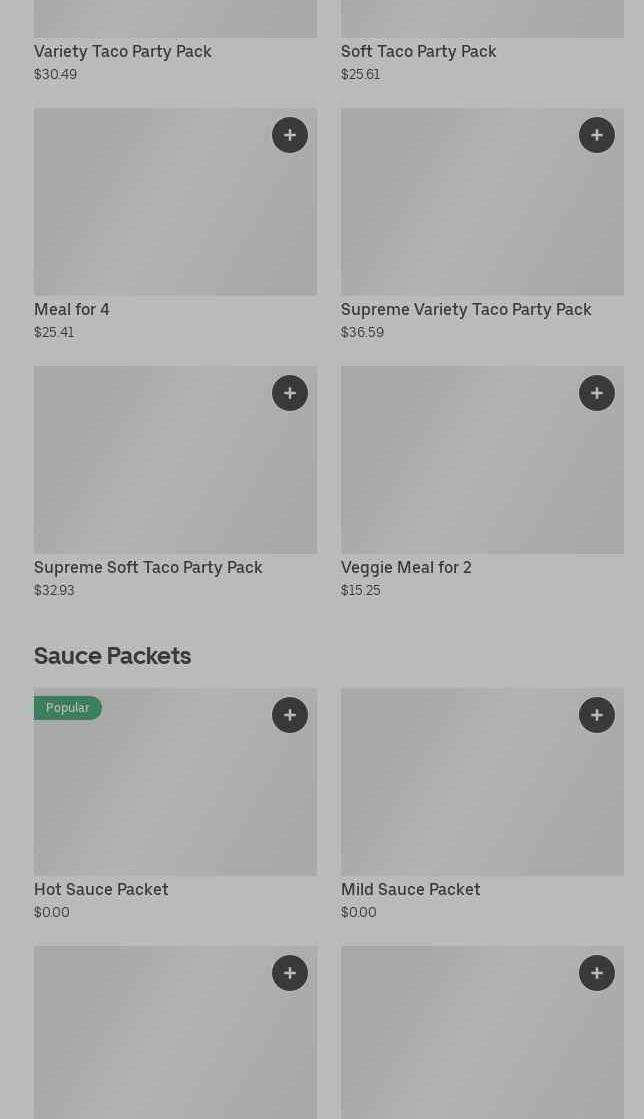This screenshot has height=1119, width=644.
Task: Click the Supreme Soft Taco Party Pack name
Action: tap(148, 567)
